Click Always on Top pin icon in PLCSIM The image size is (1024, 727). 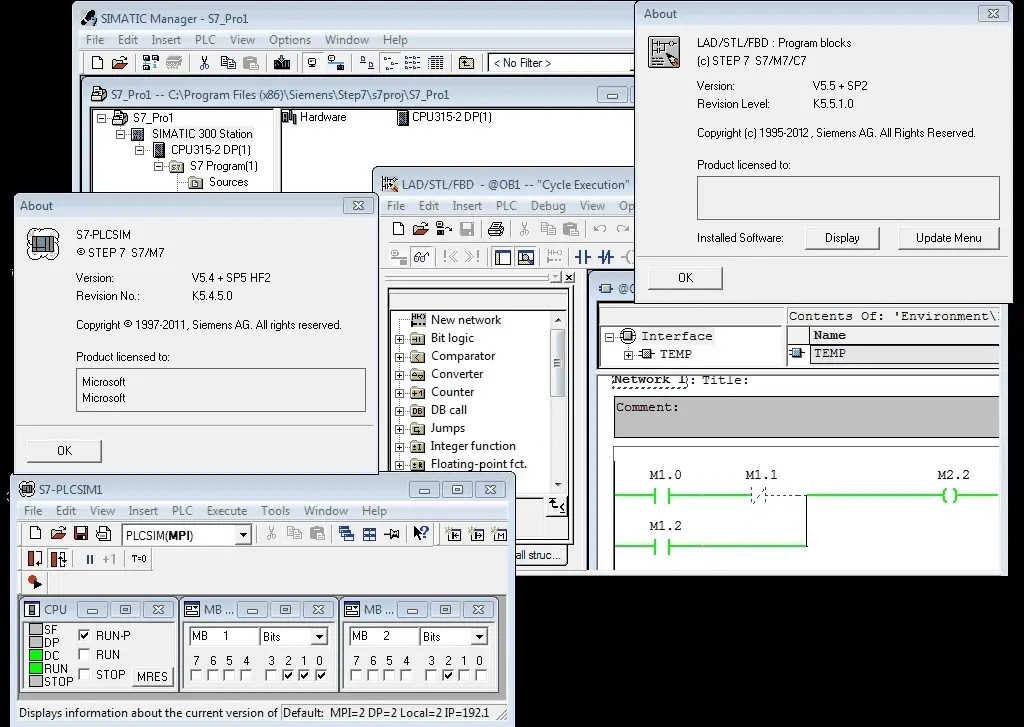[392, 534]
